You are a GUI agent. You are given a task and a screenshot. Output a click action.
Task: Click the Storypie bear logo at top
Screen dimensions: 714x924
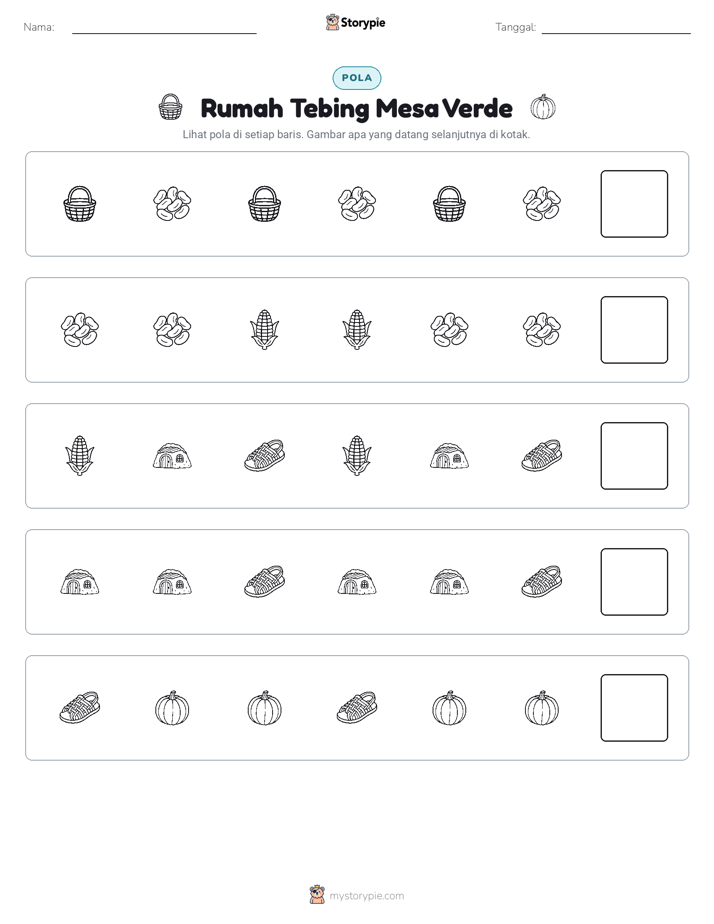332,23
